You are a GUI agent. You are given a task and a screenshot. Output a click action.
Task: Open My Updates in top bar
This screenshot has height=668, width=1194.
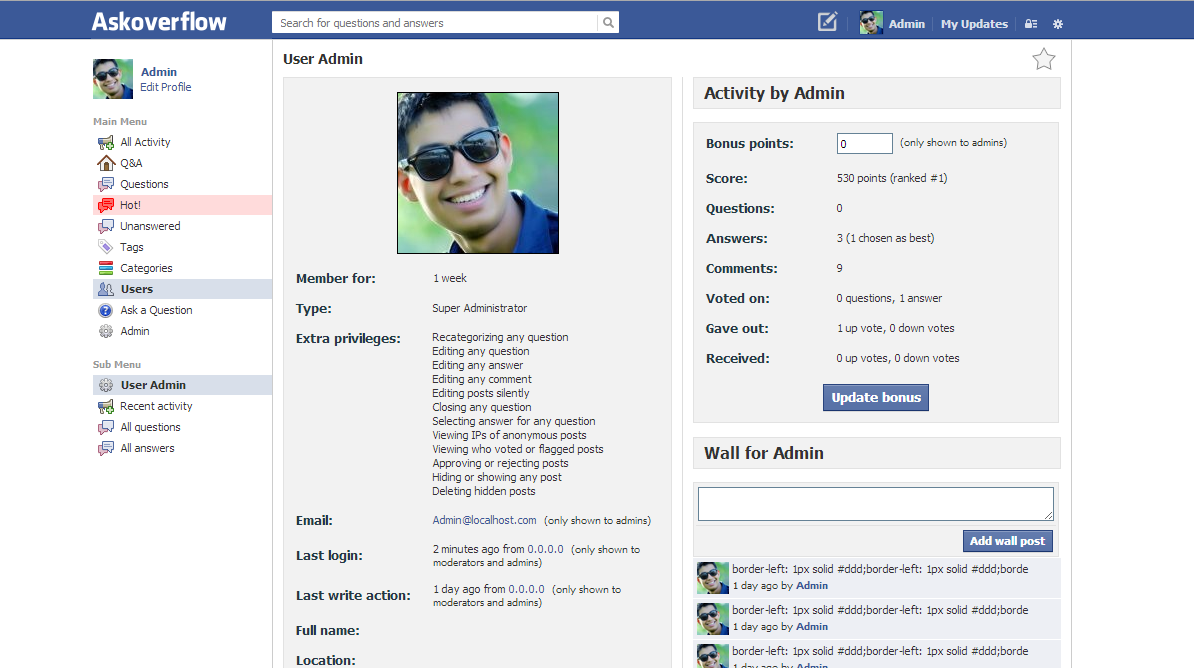tap(973, 24)
